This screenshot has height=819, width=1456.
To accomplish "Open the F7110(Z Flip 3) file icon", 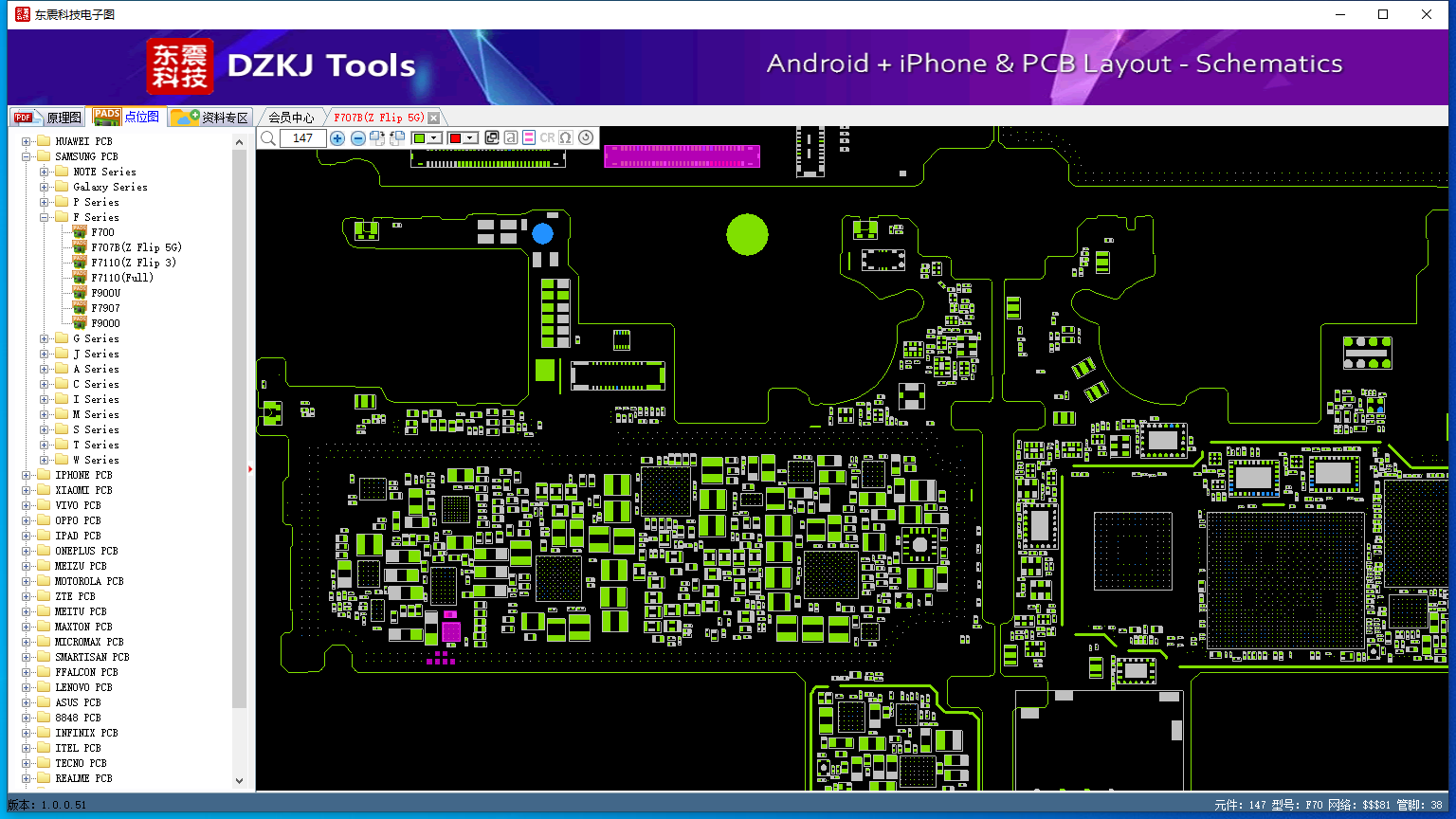I will tap(80, 263).
